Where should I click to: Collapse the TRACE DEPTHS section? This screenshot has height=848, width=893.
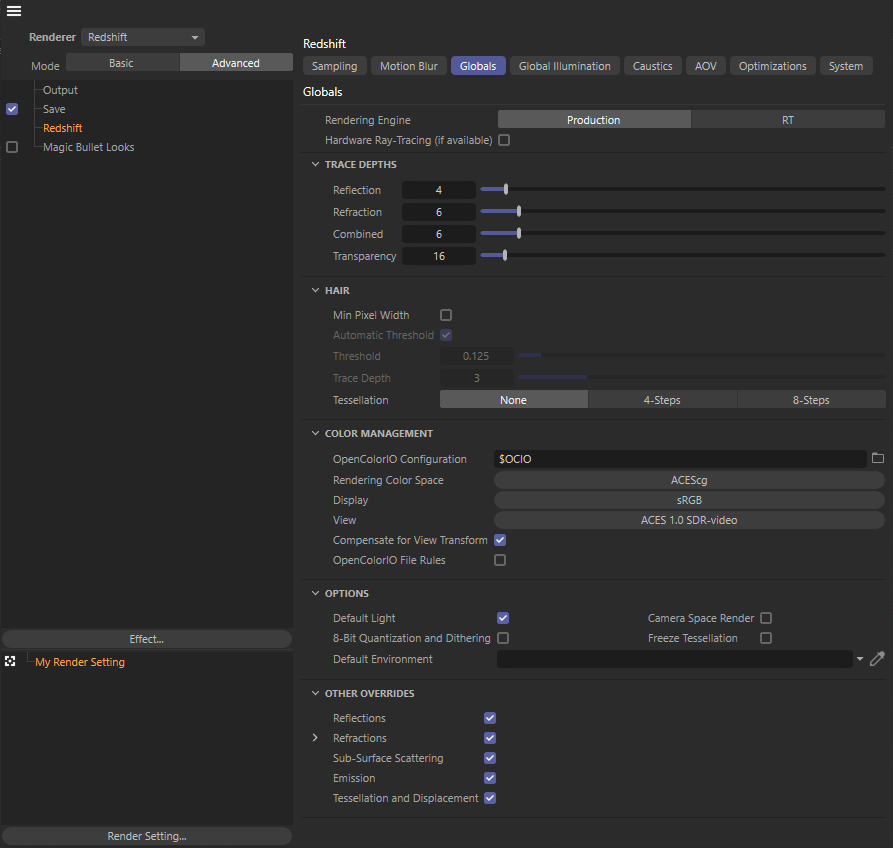point(316,164)
